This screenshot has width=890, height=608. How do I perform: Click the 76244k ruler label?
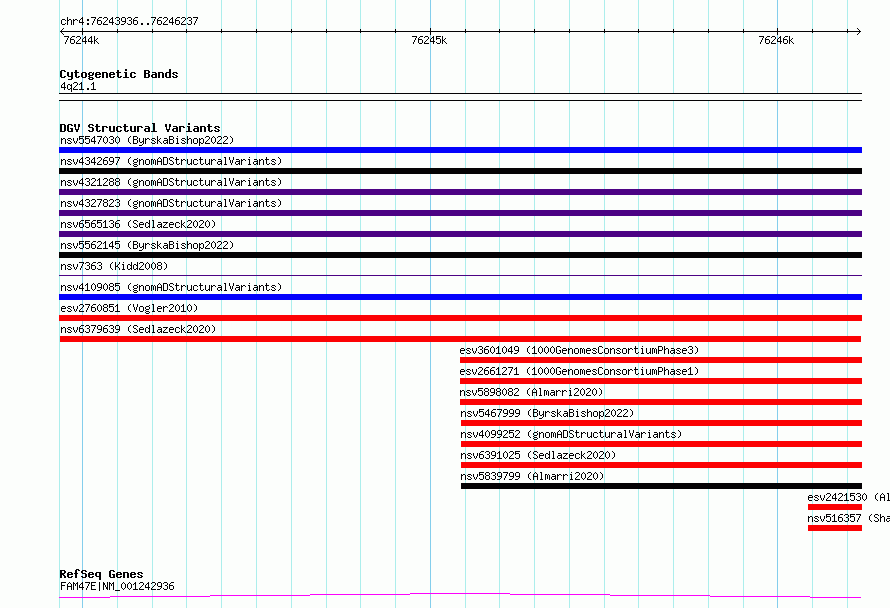[81, 40]
